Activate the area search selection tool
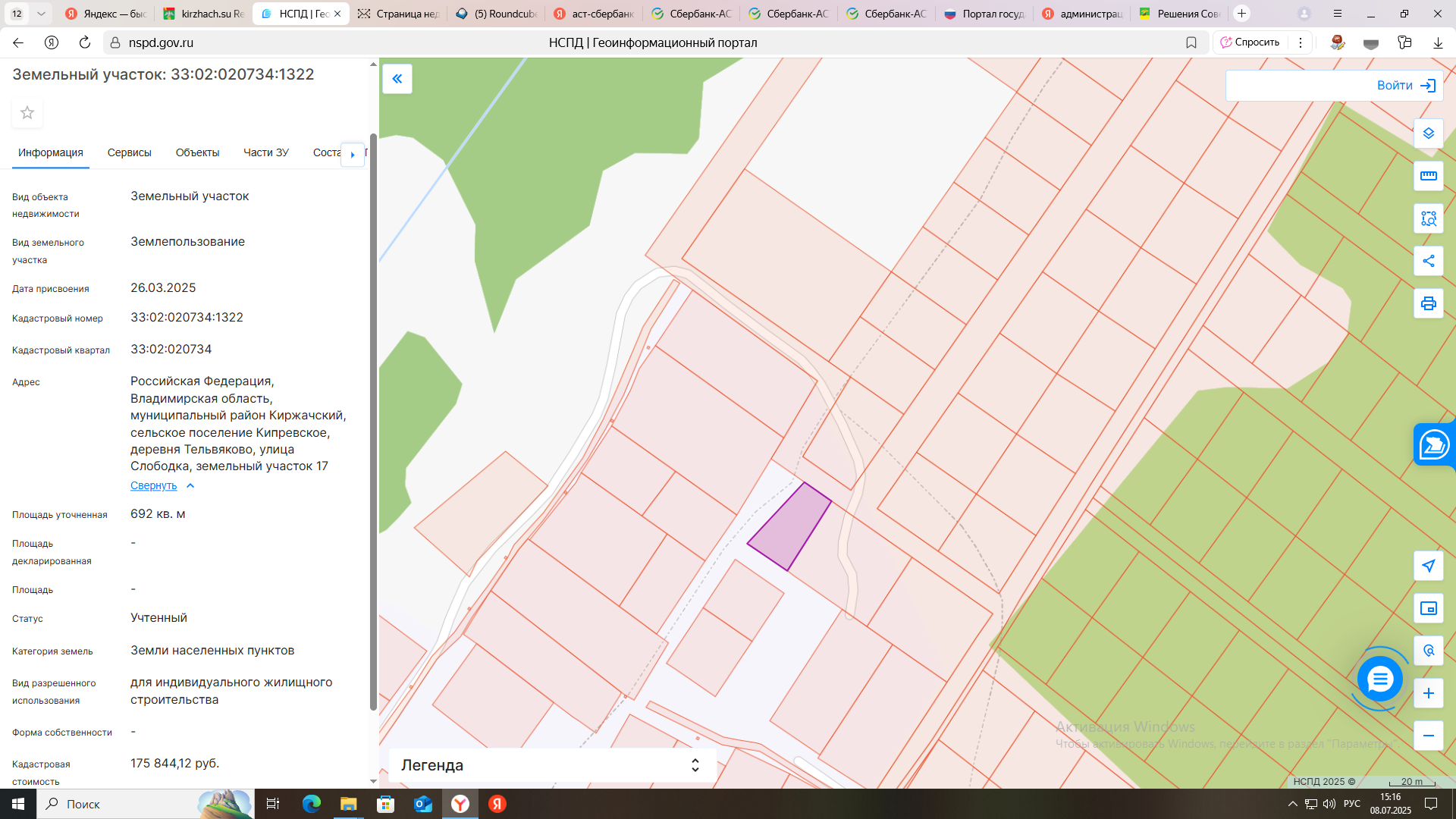The width and height of the screenshot is (1456, 819). (x=1428, y=218)
